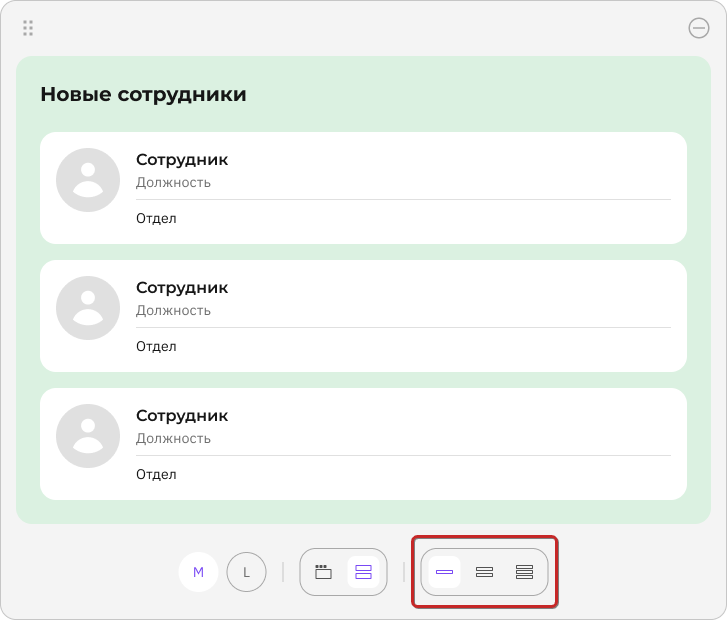Choose the L widget size

(x=247, y=572)
